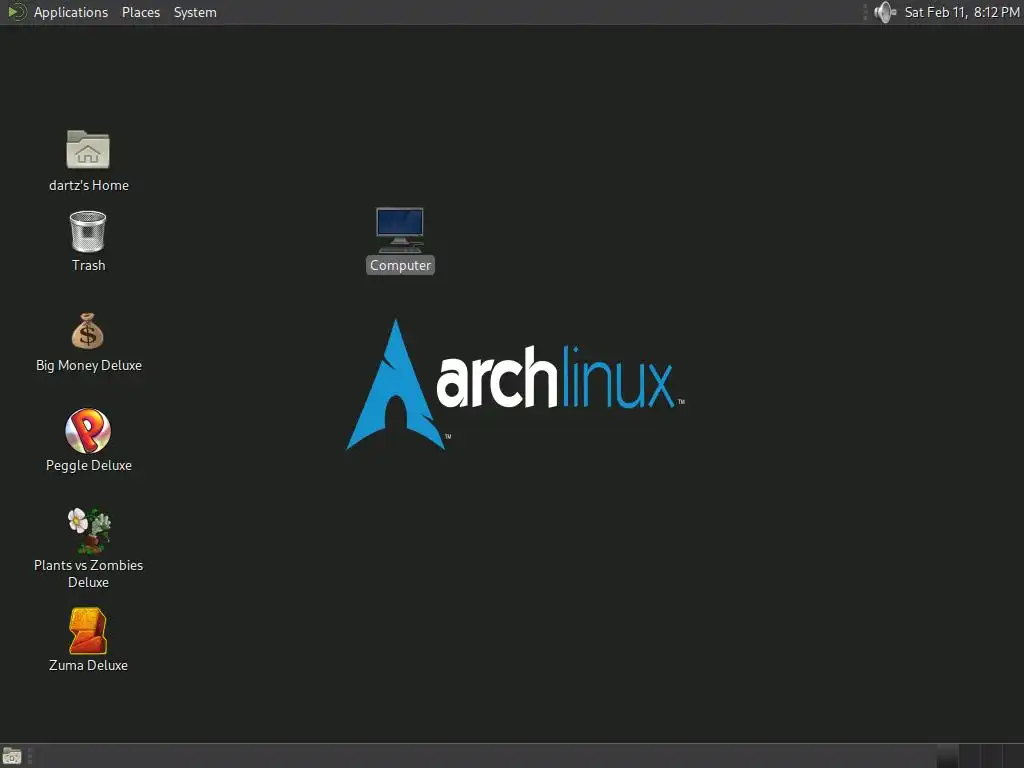Open the System menu

click(195, 12)
